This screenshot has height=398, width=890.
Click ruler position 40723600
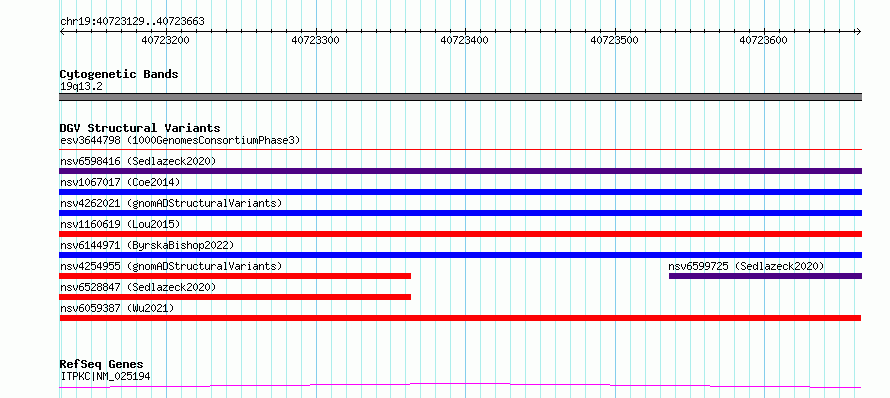pyautogui.click(x=764, y=40)
